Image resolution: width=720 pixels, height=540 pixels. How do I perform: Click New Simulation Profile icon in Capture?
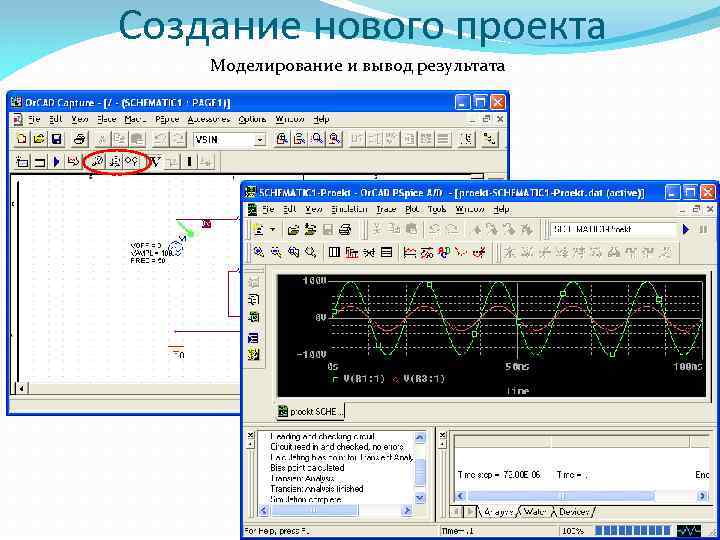(x=22, y=162)
